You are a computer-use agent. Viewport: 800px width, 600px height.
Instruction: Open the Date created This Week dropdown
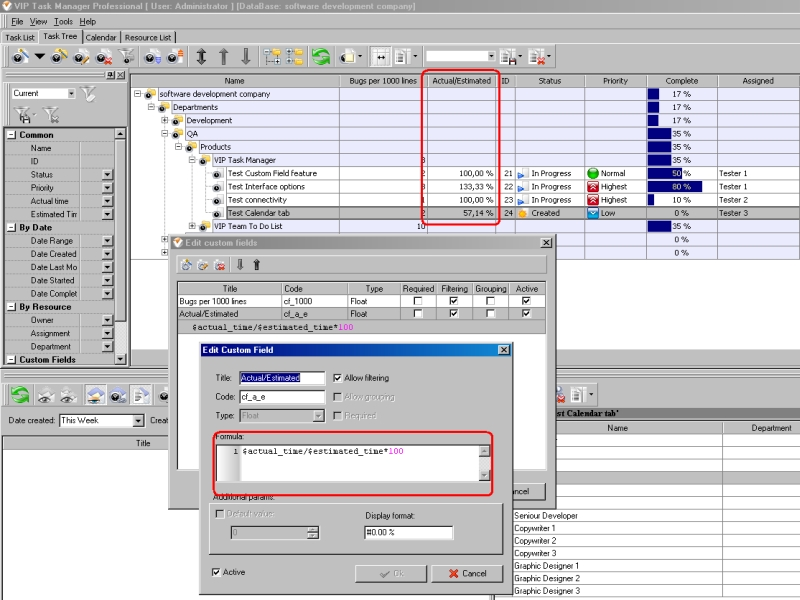(x=138, y=420)
